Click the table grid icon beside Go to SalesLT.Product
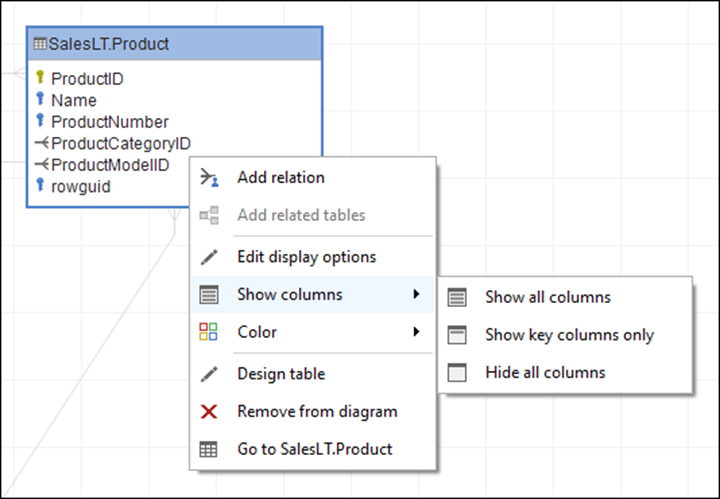The image size is (720, 499). (x=209, y=450)
